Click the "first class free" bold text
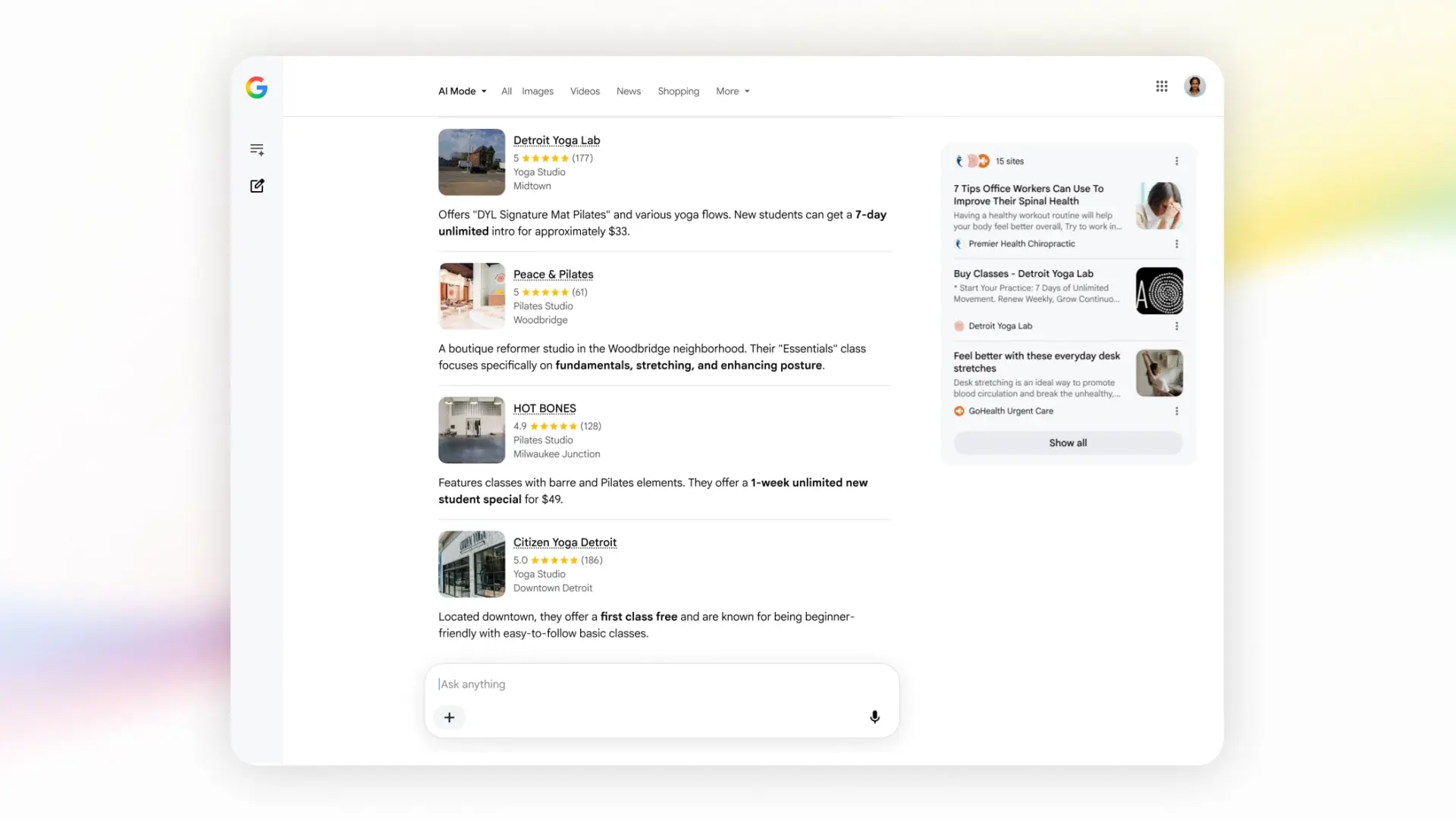Screen dimensions: 1456x819 tap(639, 617)
